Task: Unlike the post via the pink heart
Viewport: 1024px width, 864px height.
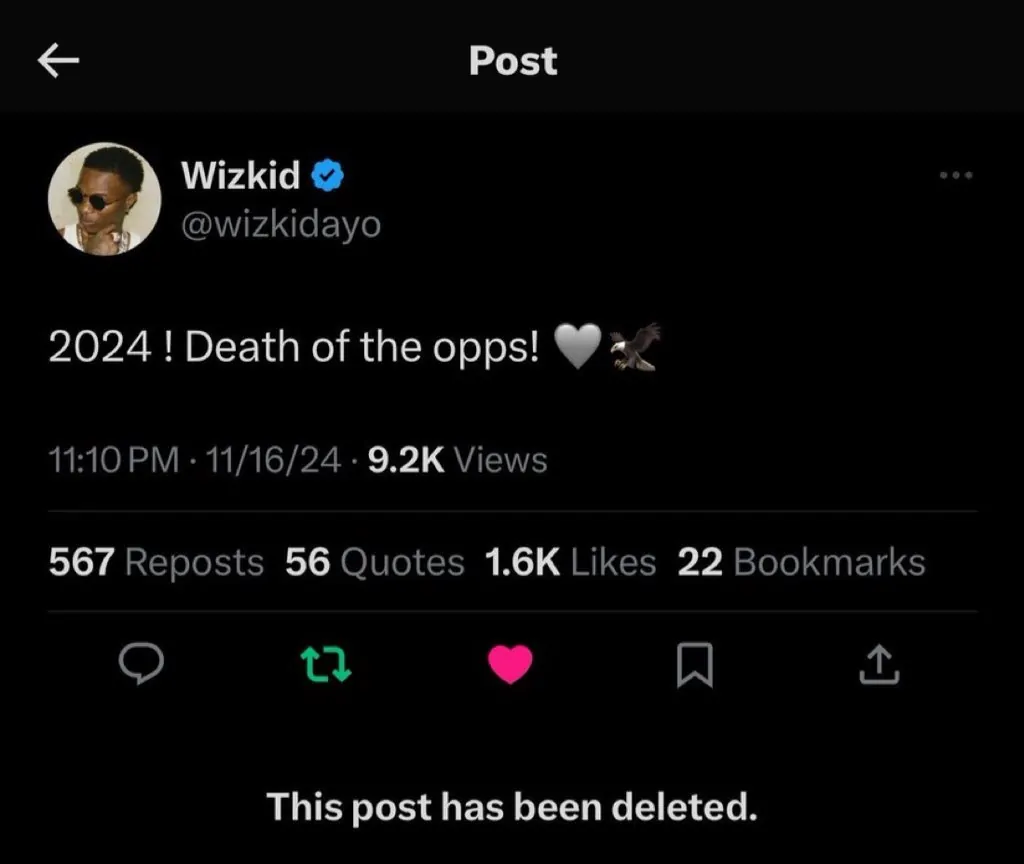Action: 510,664
